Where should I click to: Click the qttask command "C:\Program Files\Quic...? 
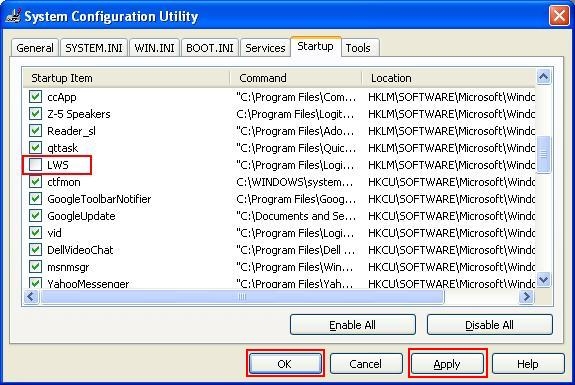click(296, 148)
